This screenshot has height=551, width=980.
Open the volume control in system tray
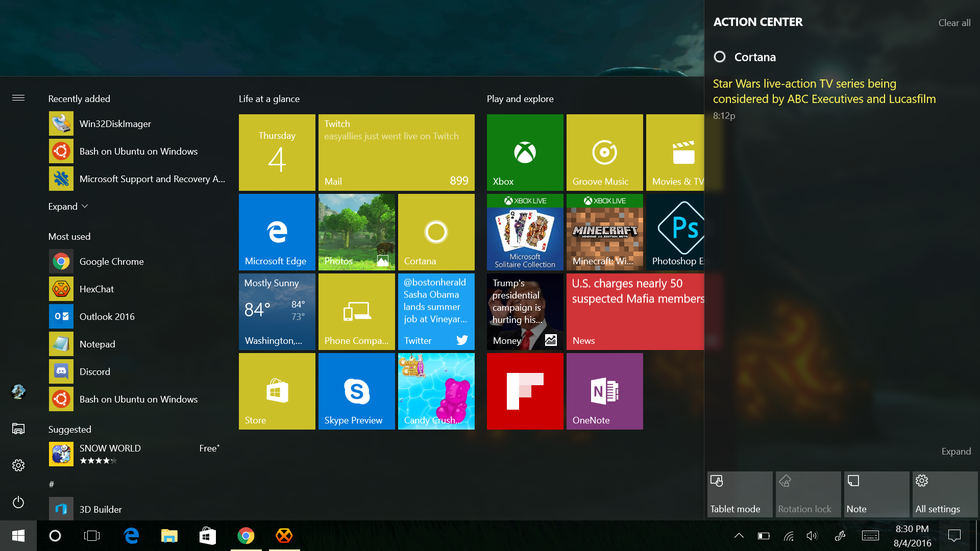(812, 536)
